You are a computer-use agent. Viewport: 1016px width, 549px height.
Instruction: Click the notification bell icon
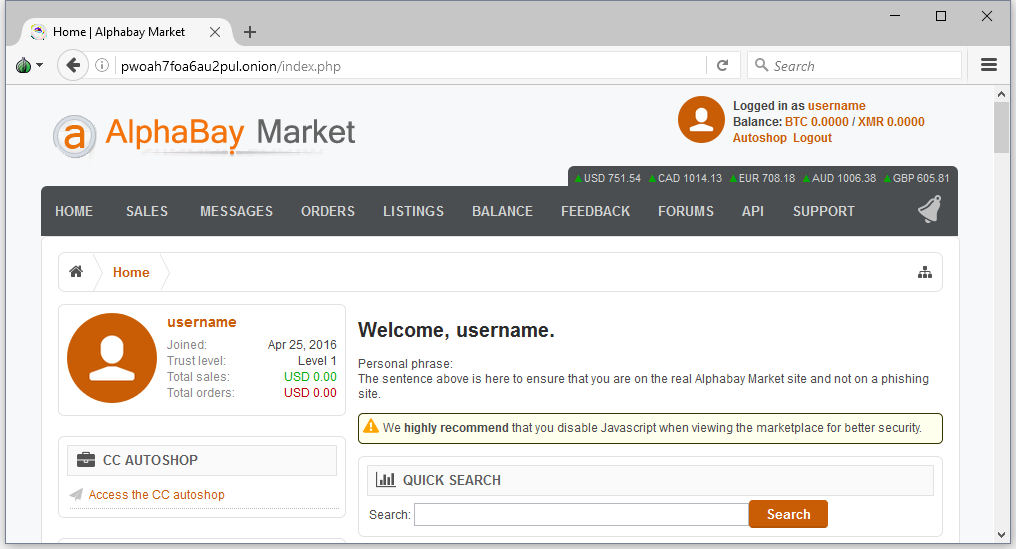click(930, 209)
